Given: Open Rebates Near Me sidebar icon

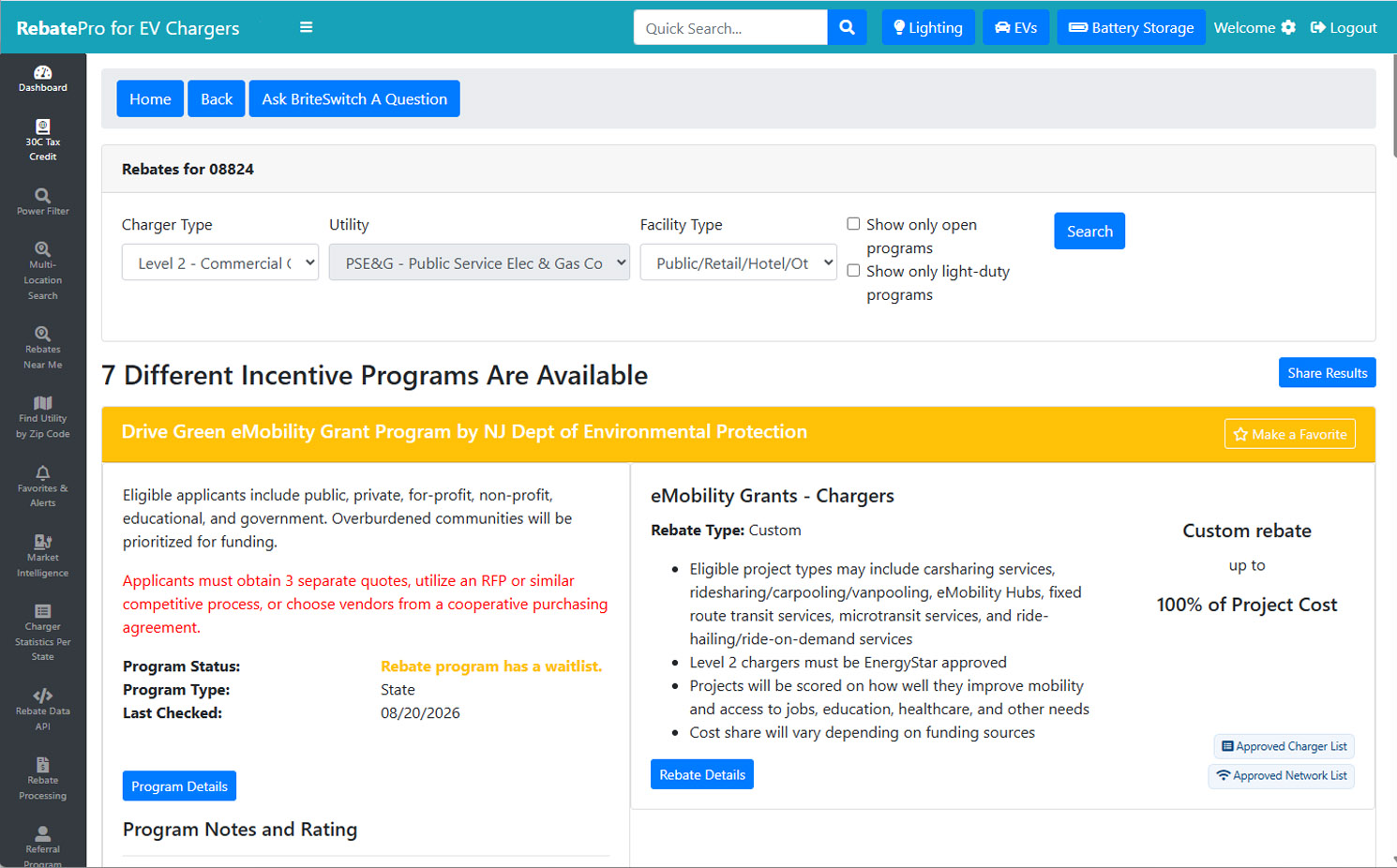Looking at the screenshot, I should pos(43,348).
